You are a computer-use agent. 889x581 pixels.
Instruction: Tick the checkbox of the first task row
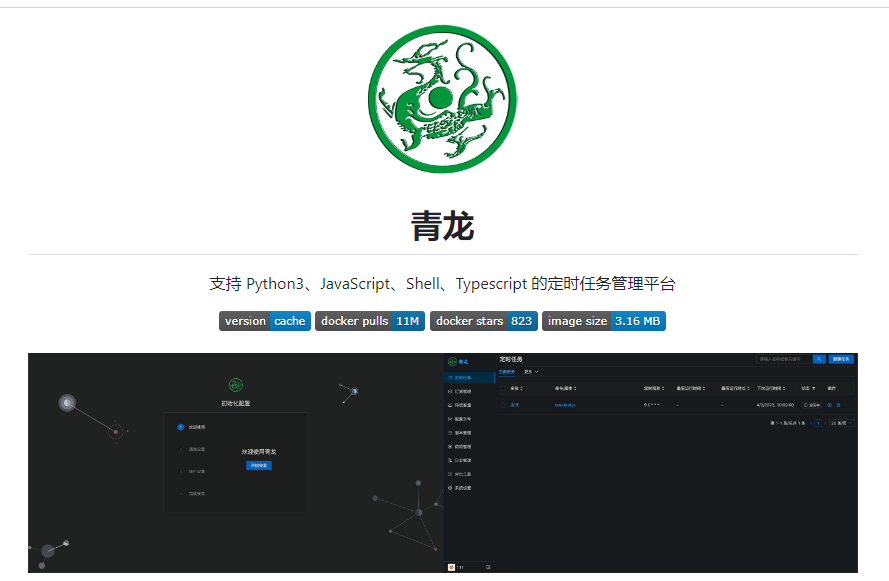(504, 405)
